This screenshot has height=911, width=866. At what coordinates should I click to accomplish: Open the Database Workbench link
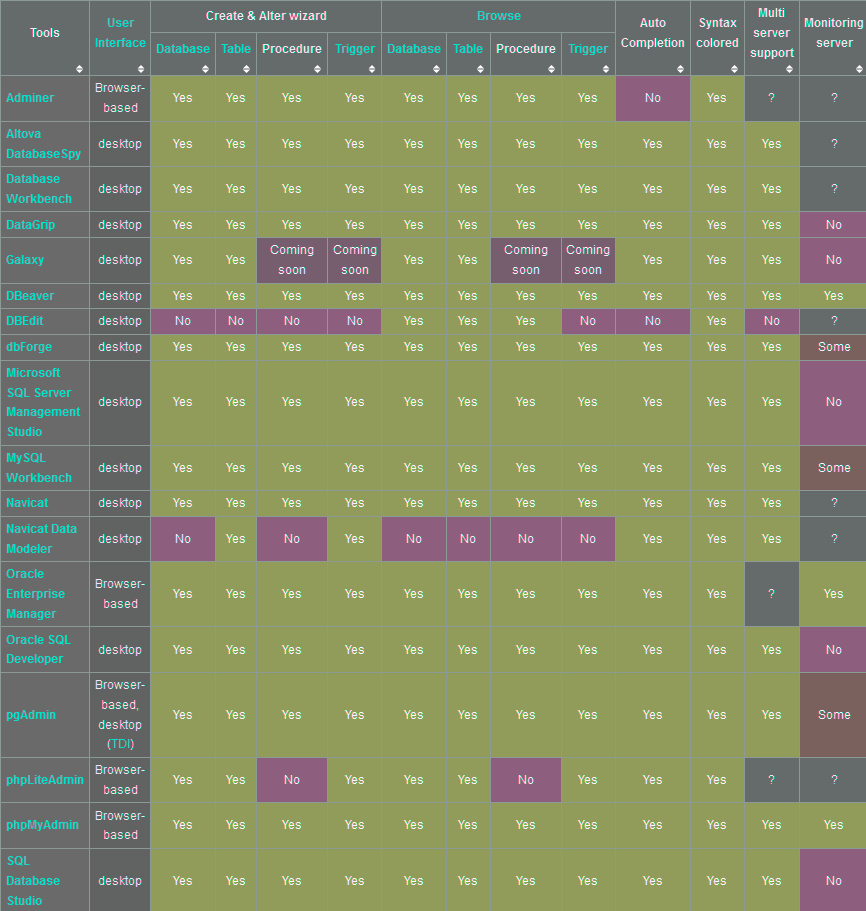39,189
